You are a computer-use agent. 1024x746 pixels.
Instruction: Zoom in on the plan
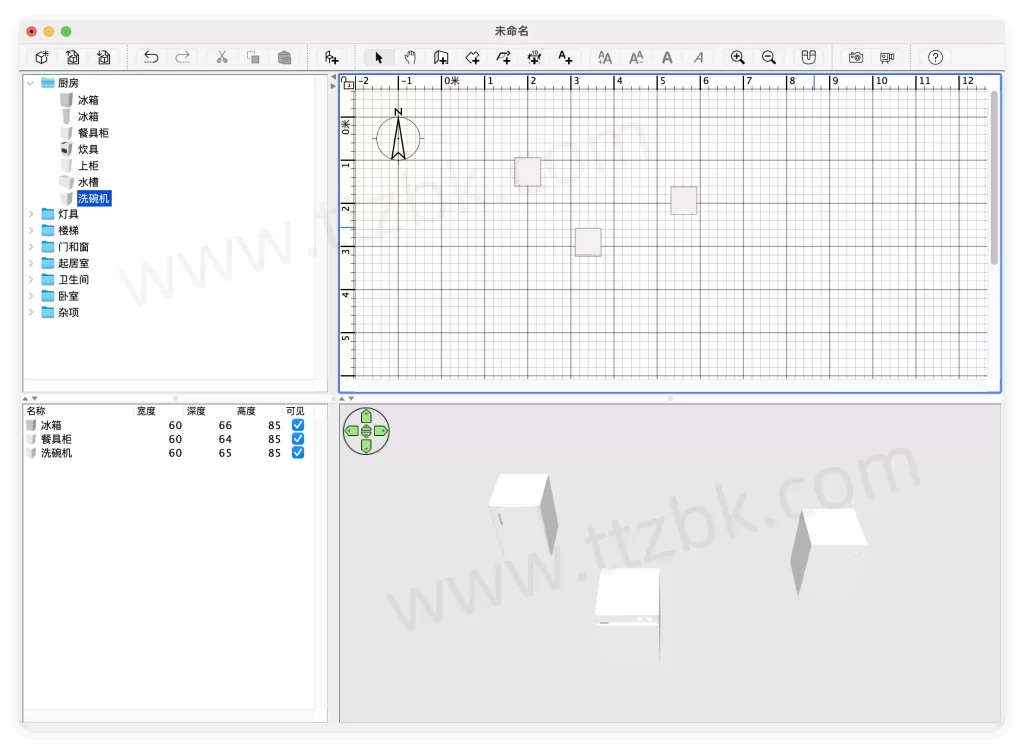tap(738, 57)
